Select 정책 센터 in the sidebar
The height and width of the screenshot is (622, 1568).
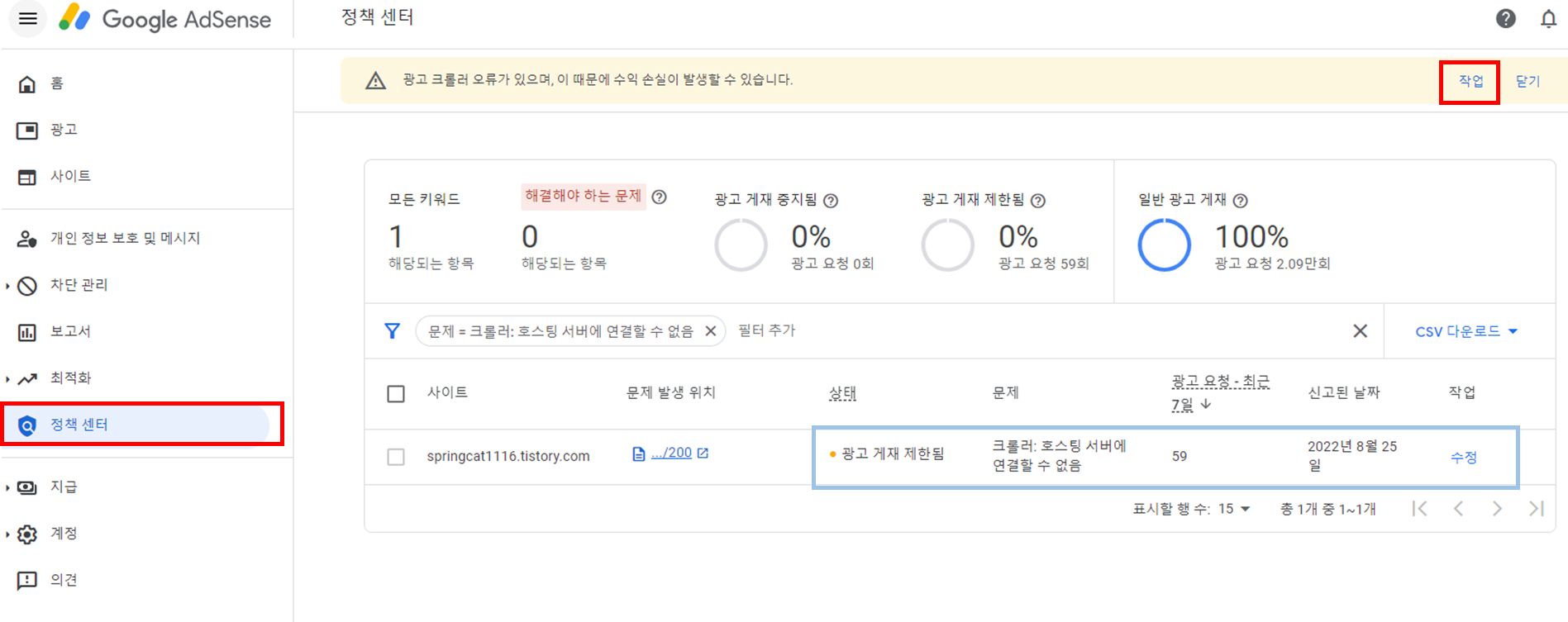coord(136,425)
